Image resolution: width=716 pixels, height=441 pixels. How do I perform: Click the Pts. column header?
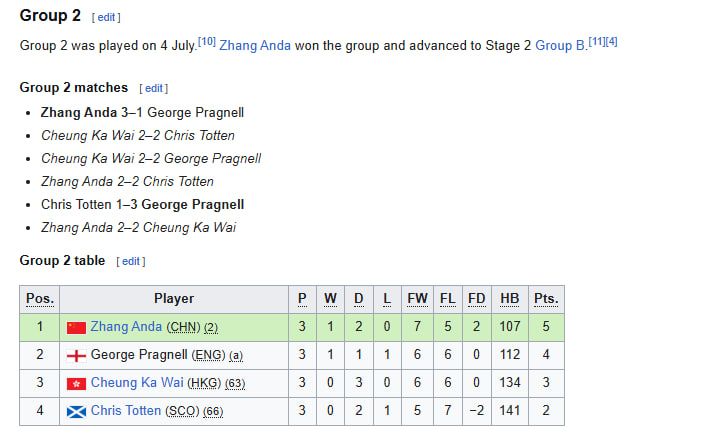tap(546, 299)
